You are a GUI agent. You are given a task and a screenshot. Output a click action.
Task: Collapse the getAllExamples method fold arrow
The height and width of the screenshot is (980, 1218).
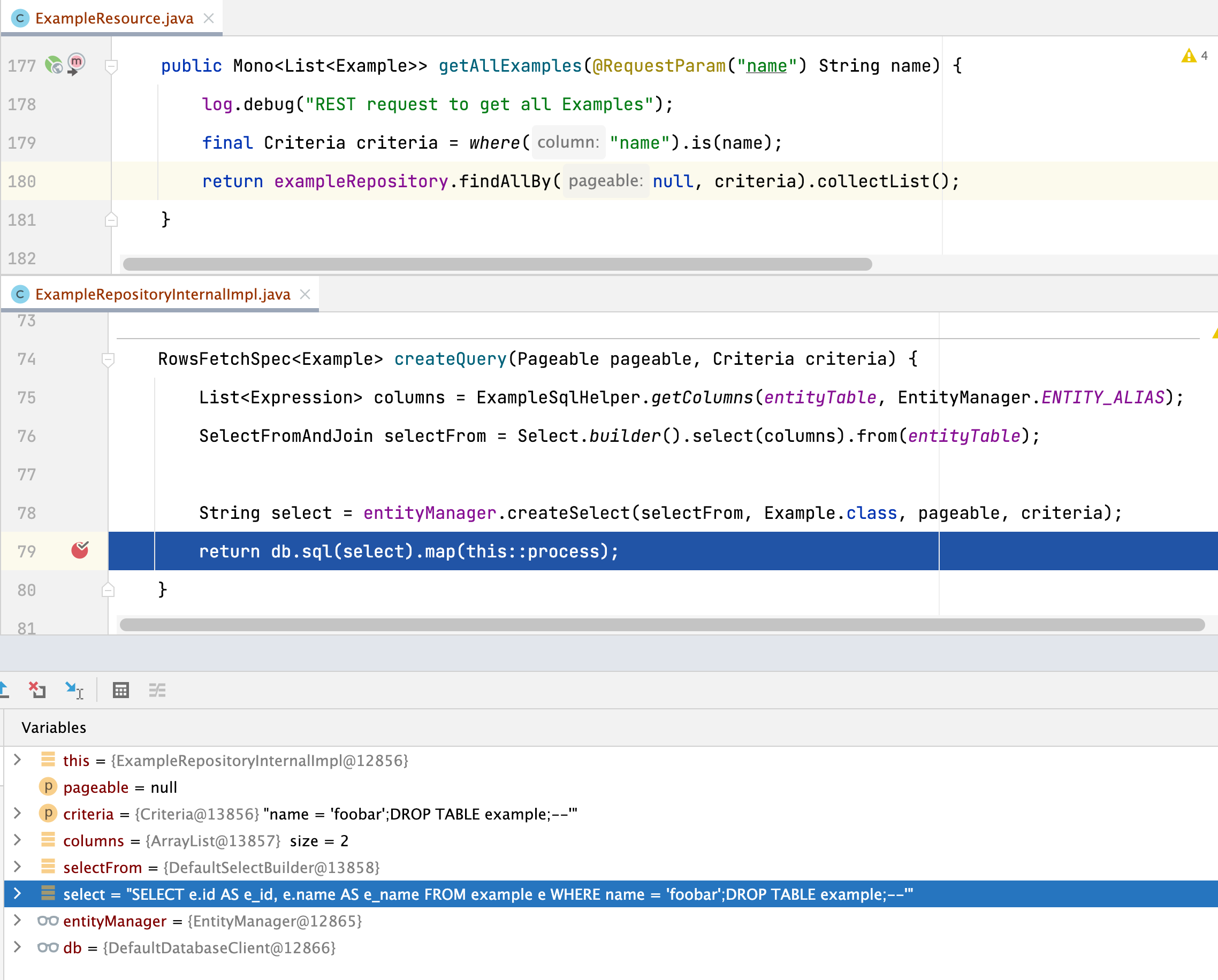pos(111,66)
